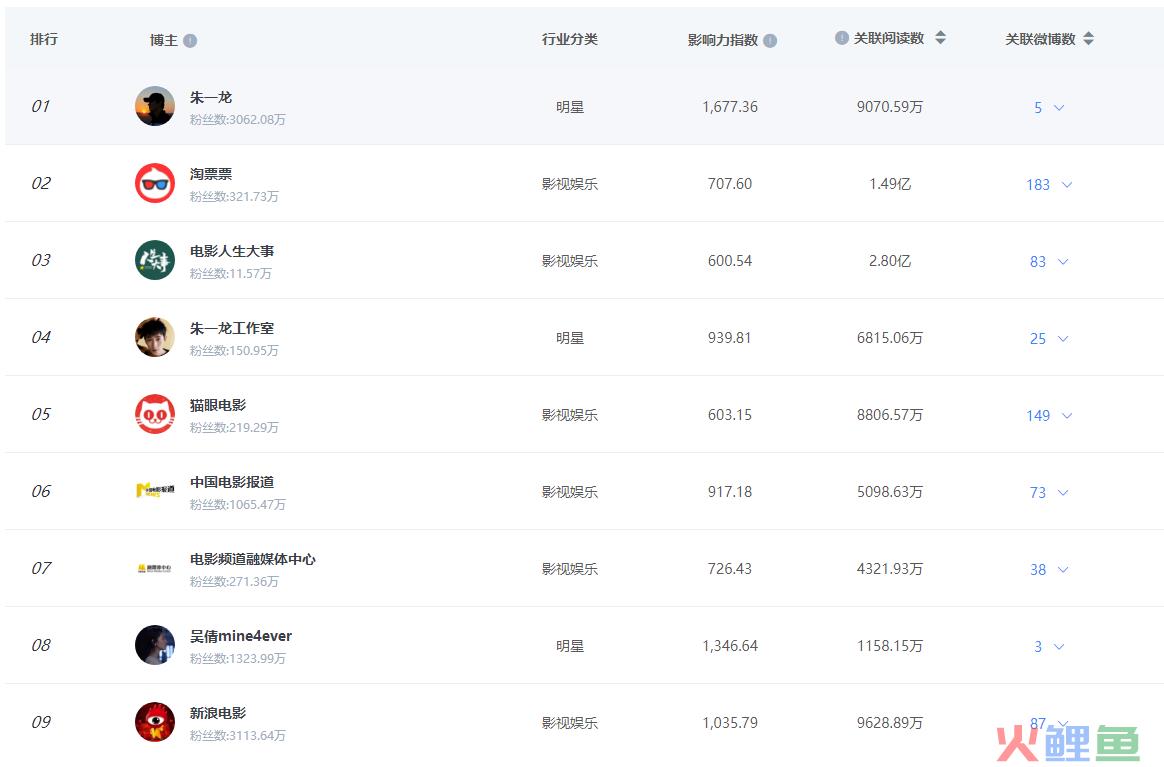Open 吴倩mine4ever avatar photo
This screenshot has height=767, width=1164.
point(155,645)
